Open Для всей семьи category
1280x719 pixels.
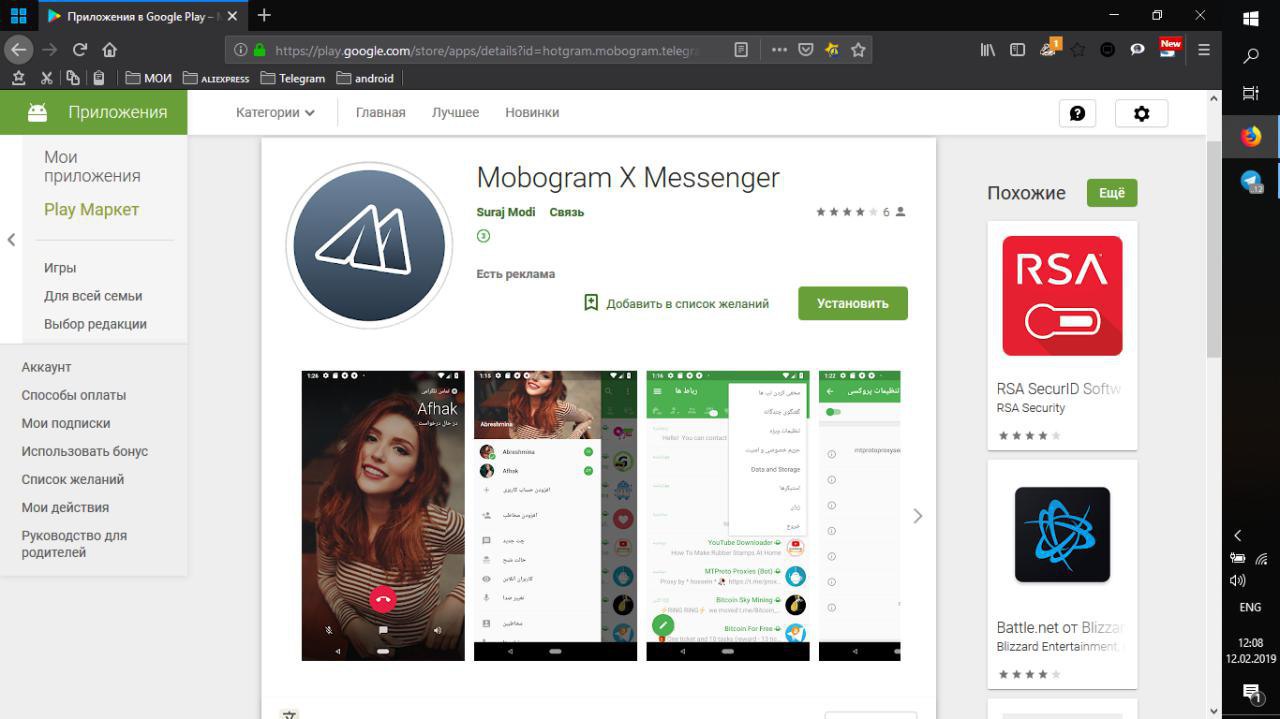(93, 296)
